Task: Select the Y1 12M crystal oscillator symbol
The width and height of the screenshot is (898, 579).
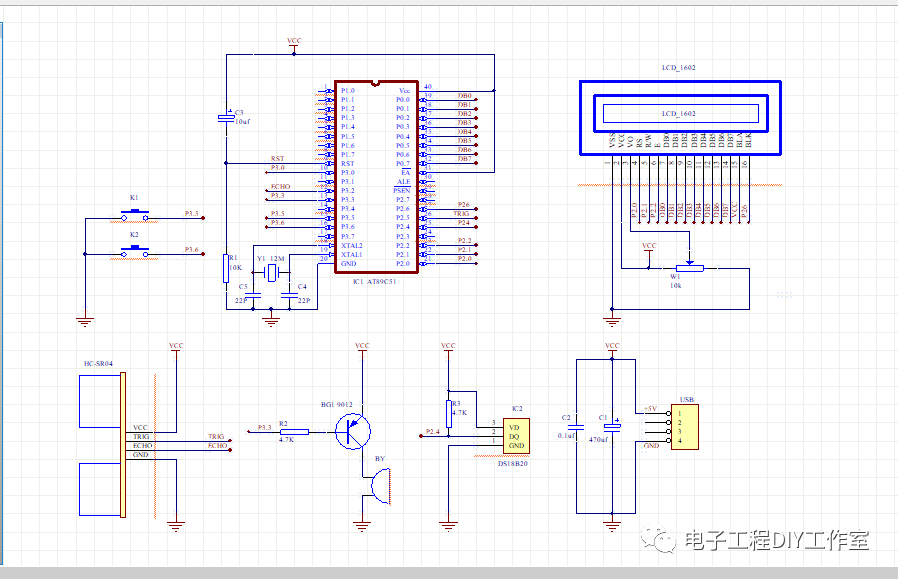Action: pos(272,273)
